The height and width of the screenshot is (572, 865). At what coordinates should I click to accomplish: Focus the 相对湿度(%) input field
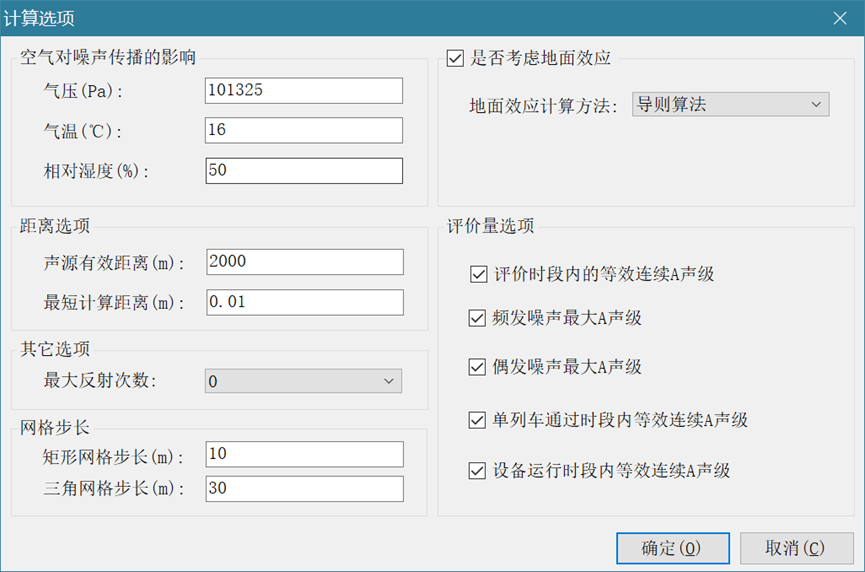[x=303, y=171]
